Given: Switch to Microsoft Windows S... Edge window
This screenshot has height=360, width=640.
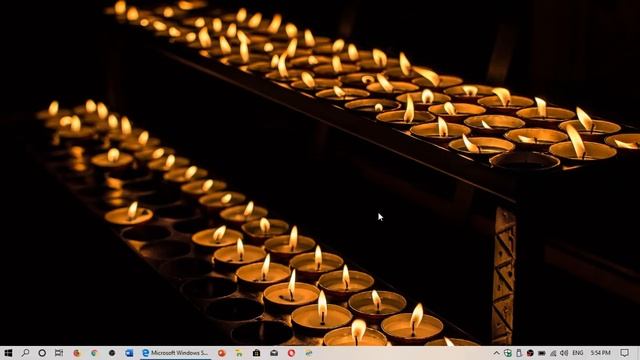Looking at the screenshot, I should coord(176,353).
